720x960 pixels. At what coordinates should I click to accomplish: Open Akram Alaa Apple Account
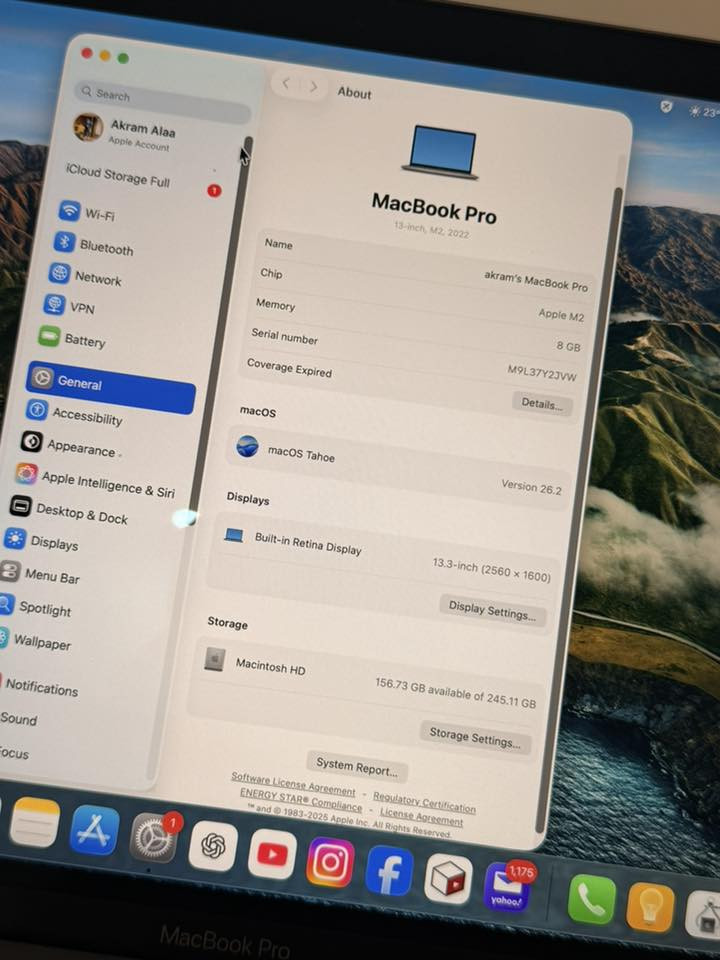pos(126,133)
